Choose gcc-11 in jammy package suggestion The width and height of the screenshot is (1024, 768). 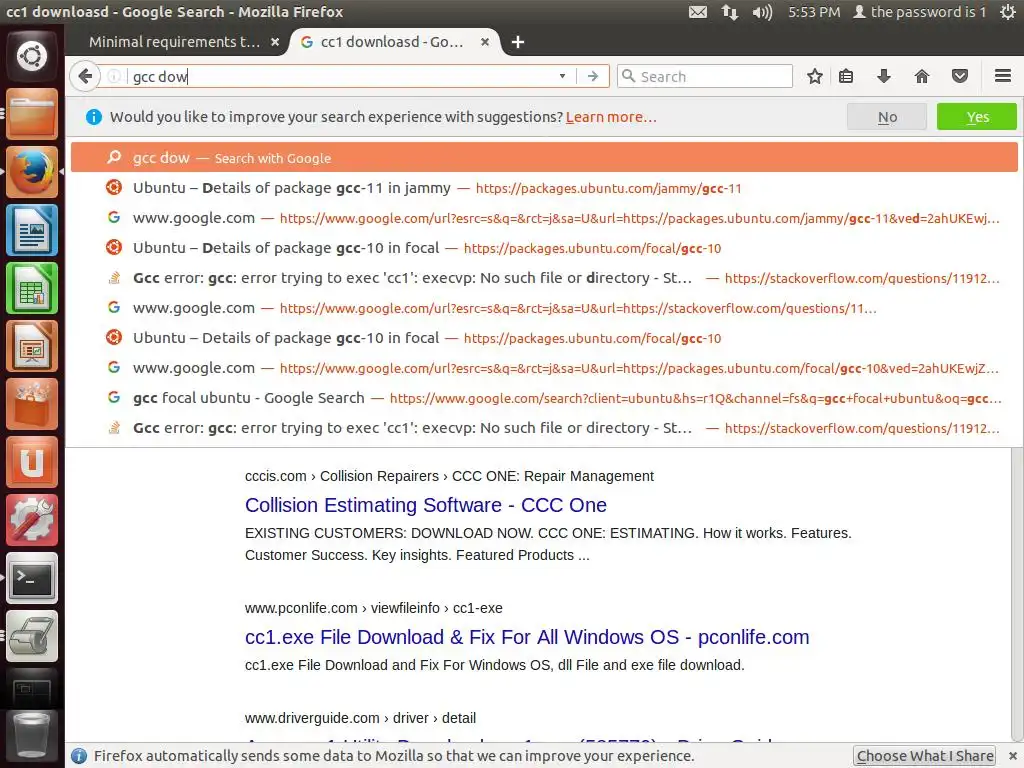pos(544,188)
